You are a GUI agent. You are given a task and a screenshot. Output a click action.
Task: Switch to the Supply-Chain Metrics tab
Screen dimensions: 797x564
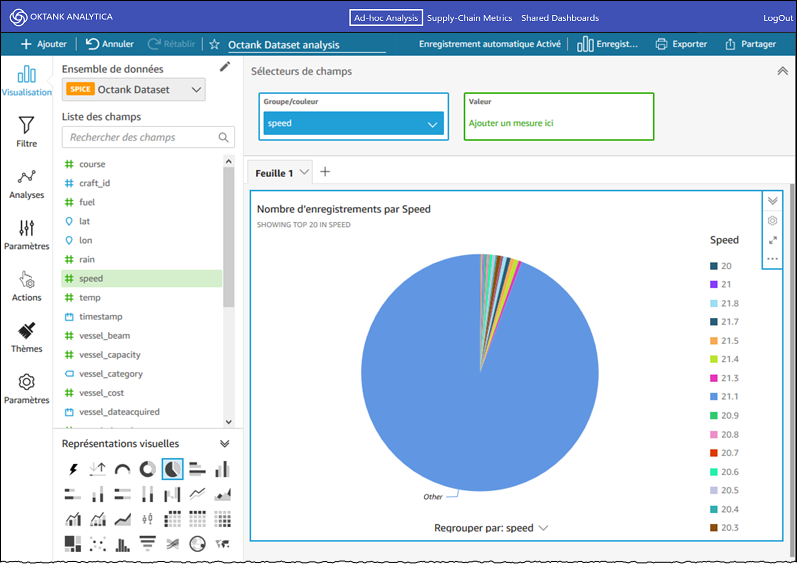(469, 18)
